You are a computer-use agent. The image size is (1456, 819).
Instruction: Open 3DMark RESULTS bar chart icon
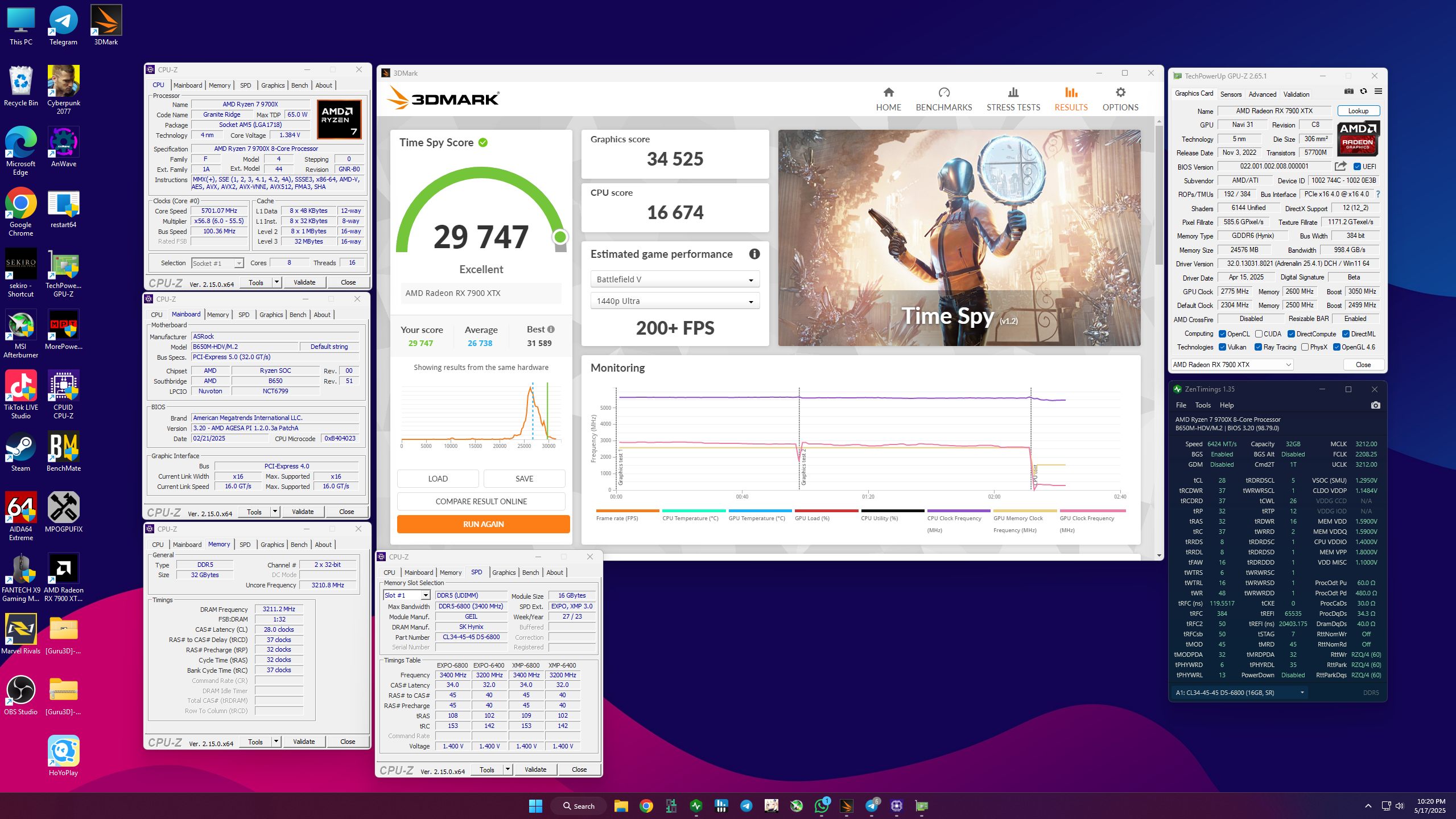click(1071, 92)
